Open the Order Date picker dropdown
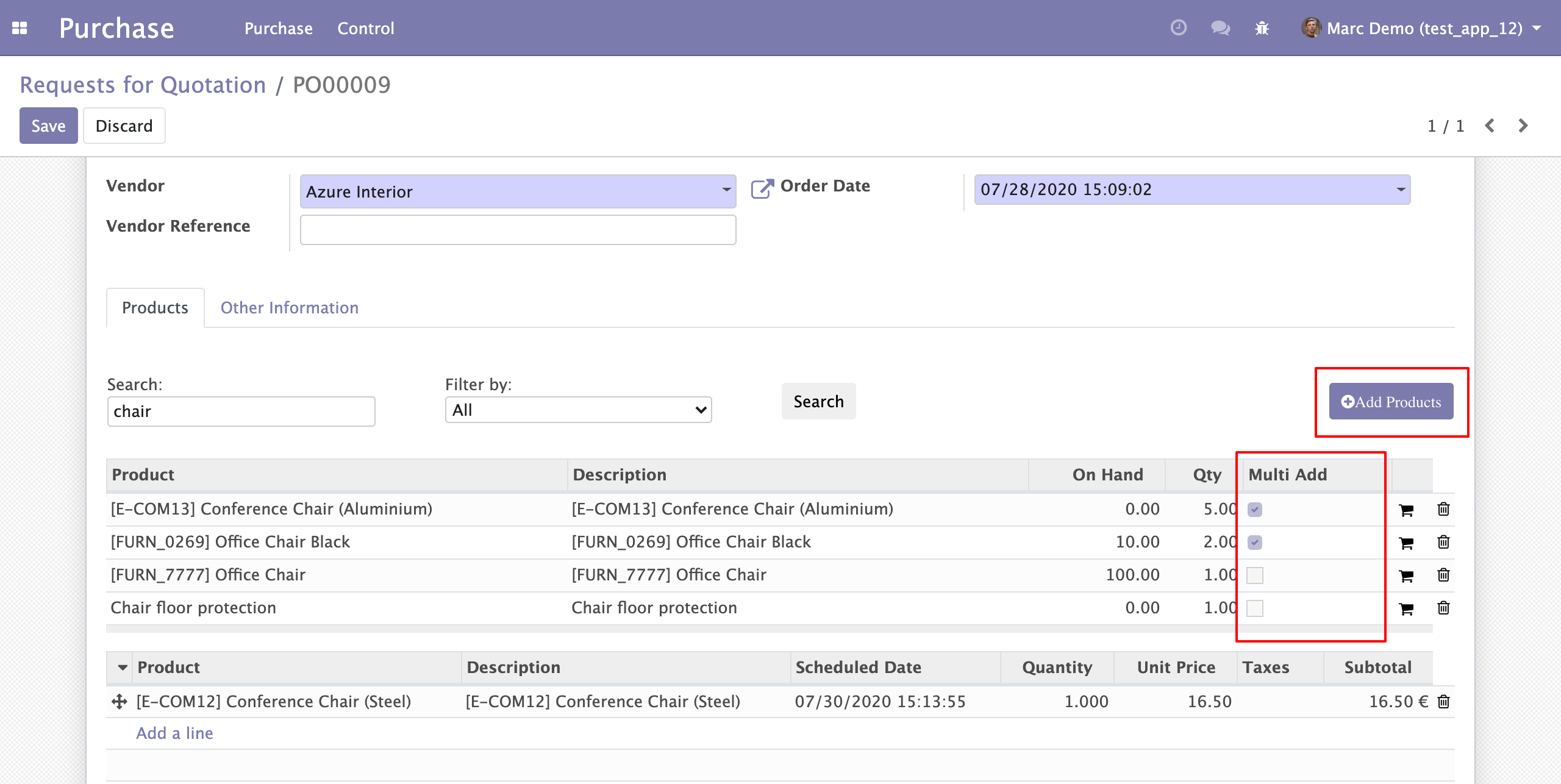The width and height of the screenshot is (1561, 784). (x=1401, y=190)
